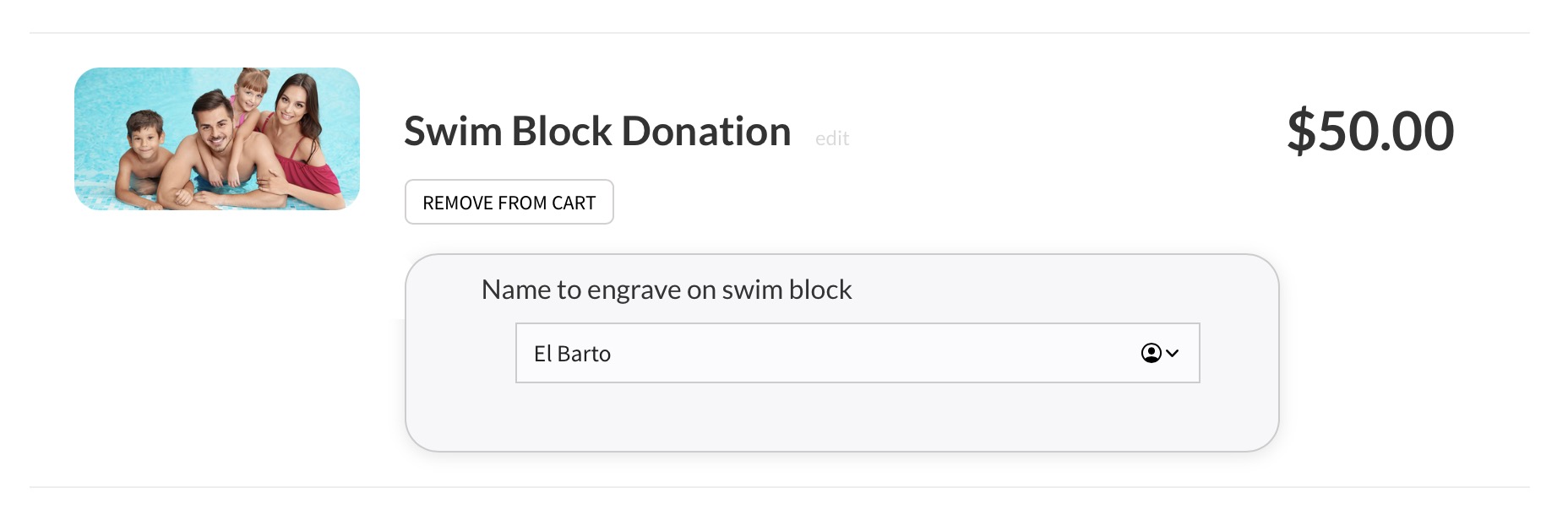This screenshot has height=515, width=1568.
Task: Click the word 'CART' on the remove button
Action: (574, 203)
